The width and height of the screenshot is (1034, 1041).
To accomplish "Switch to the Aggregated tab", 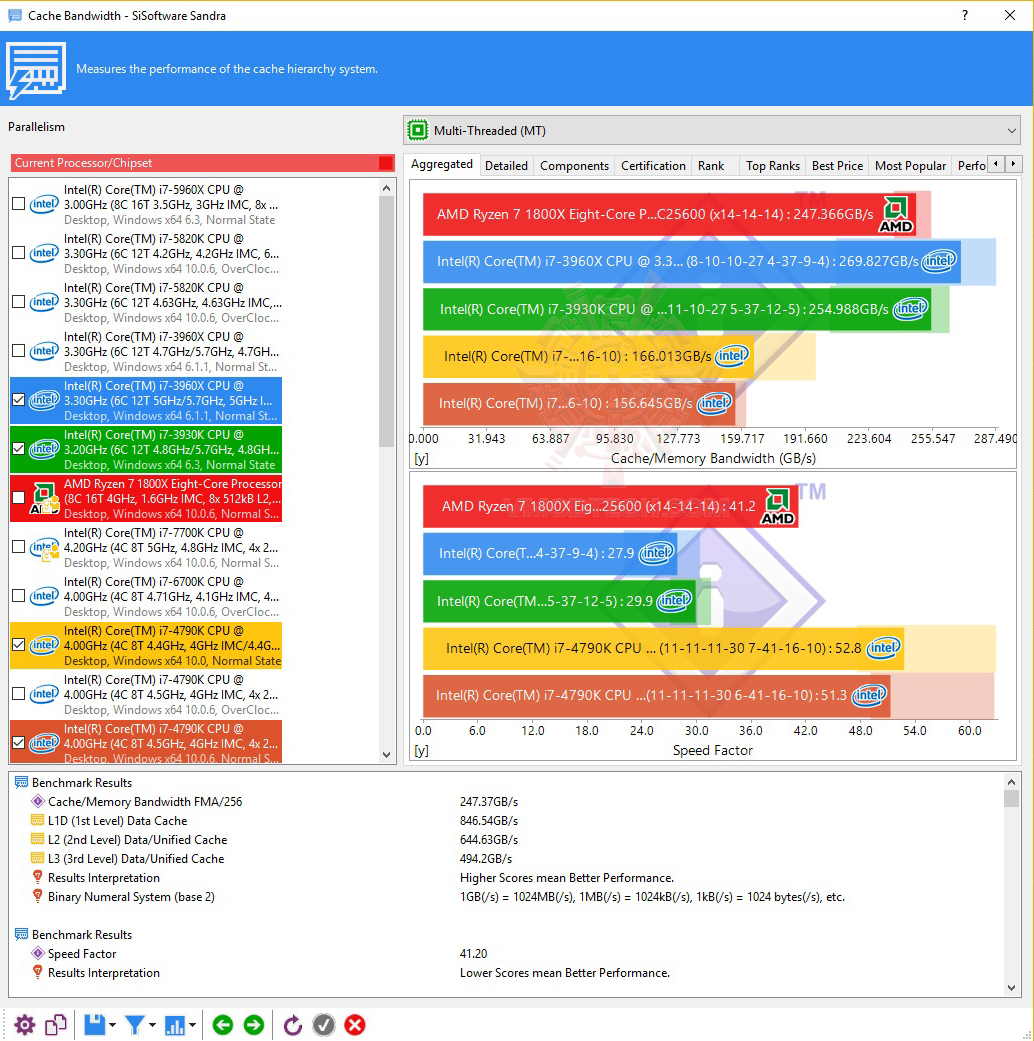I will (x=442, y=164).
